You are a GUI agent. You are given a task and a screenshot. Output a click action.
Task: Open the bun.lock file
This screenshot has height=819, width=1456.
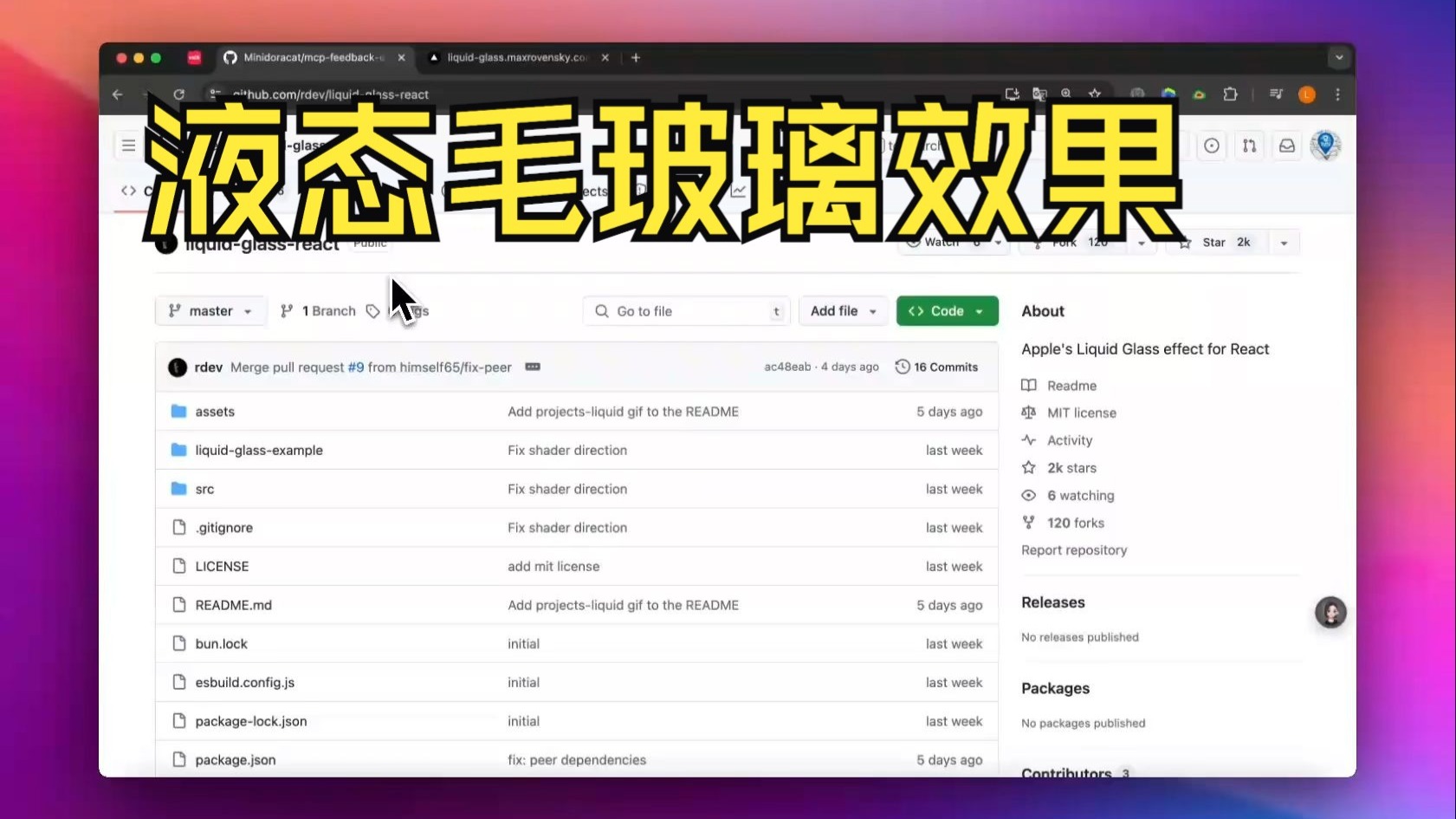(222, 644)
